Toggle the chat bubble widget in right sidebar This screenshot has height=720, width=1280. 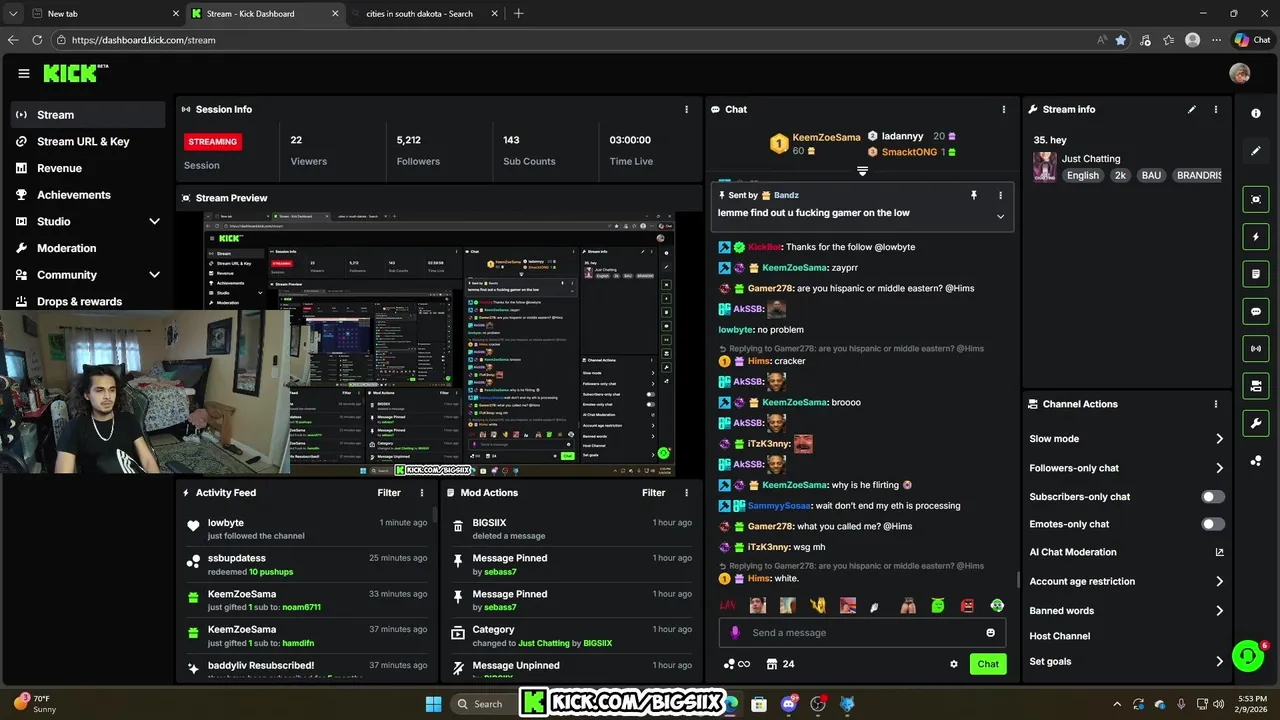coord(1256,311)
